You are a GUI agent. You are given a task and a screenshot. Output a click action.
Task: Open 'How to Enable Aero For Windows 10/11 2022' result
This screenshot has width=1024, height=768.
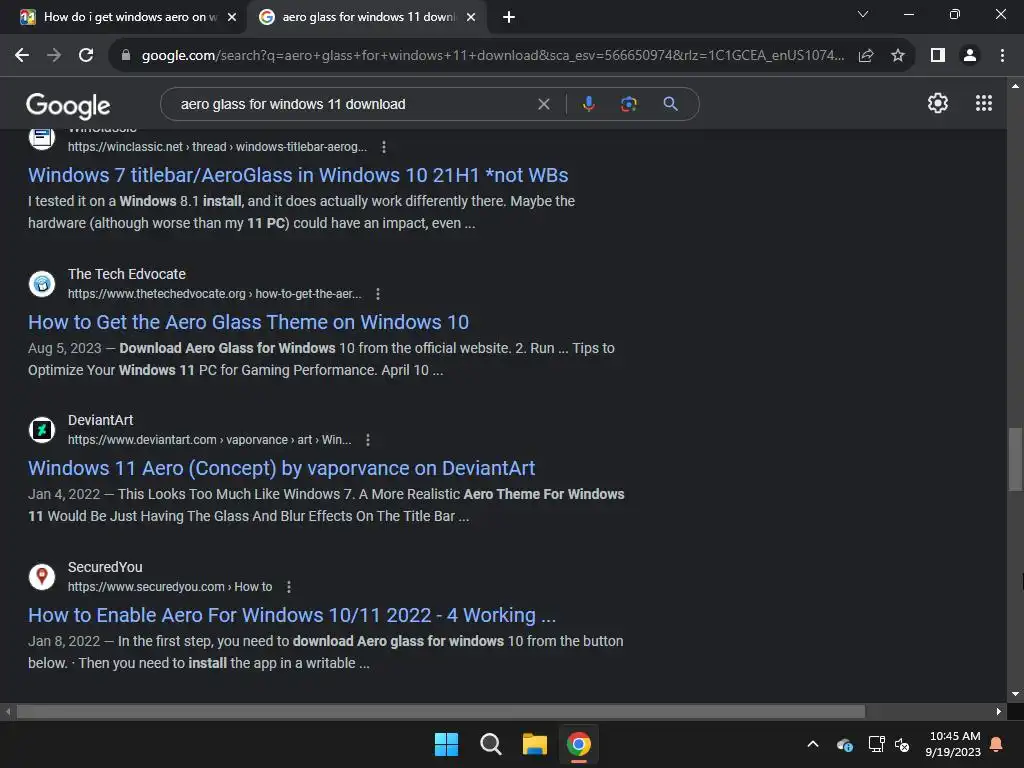coord(292,615)
